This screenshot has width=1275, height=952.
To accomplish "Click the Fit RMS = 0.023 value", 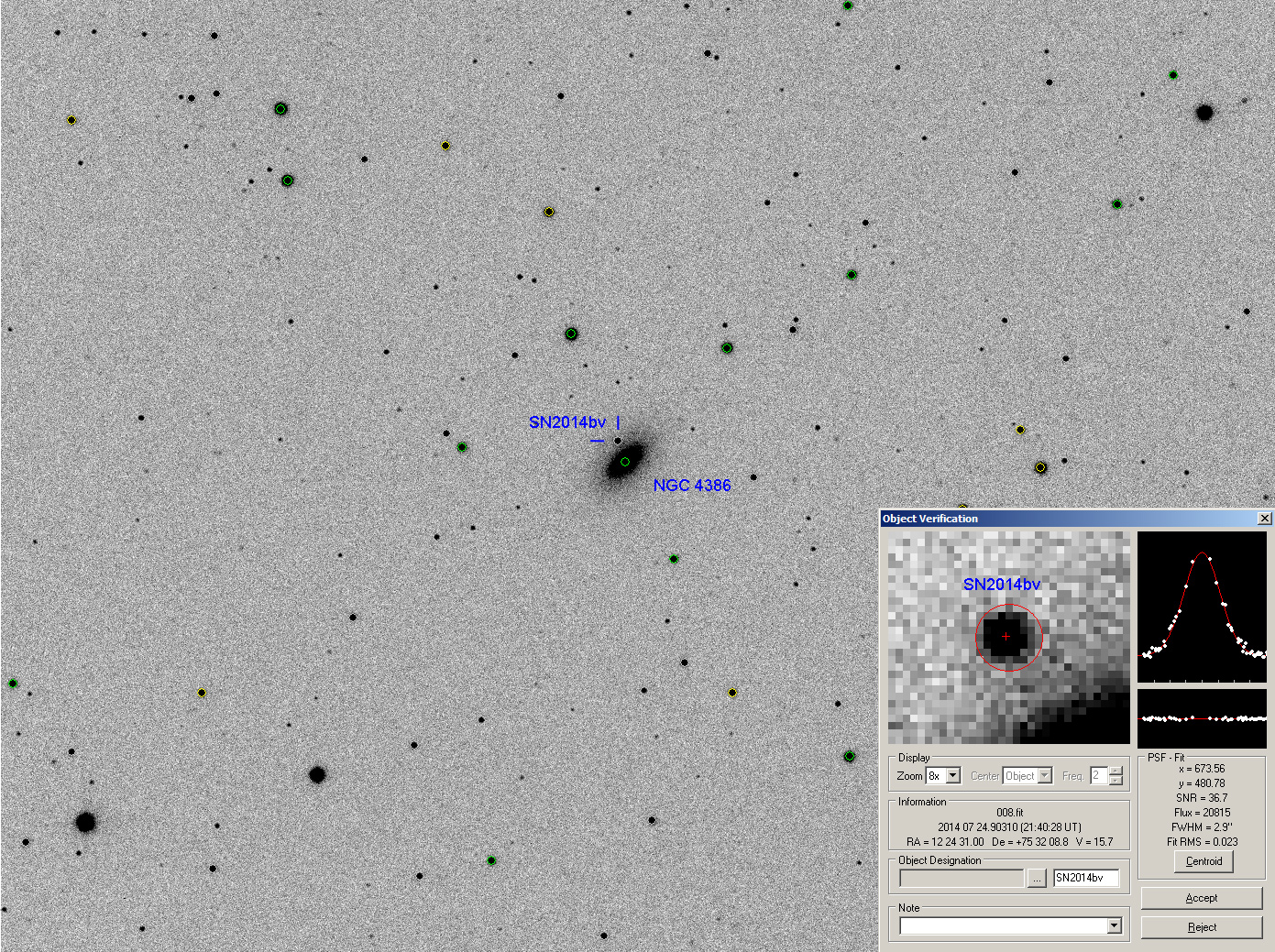I will point(1202,842).
